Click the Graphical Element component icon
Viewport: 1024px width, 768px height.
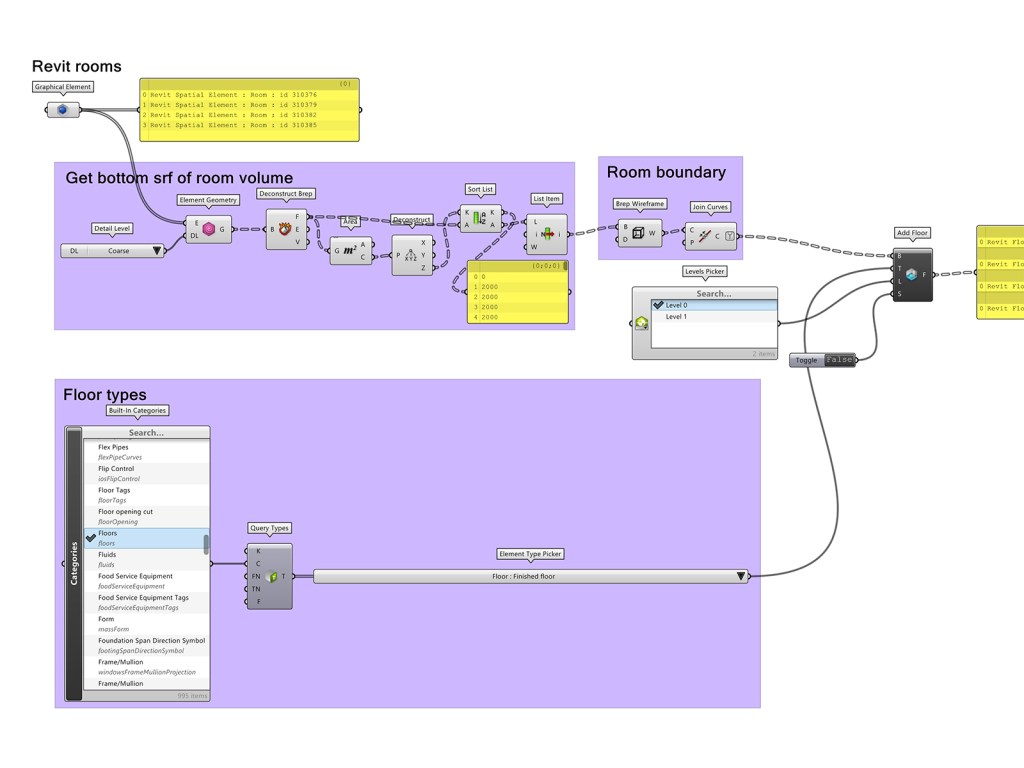[x=63, y=109]
